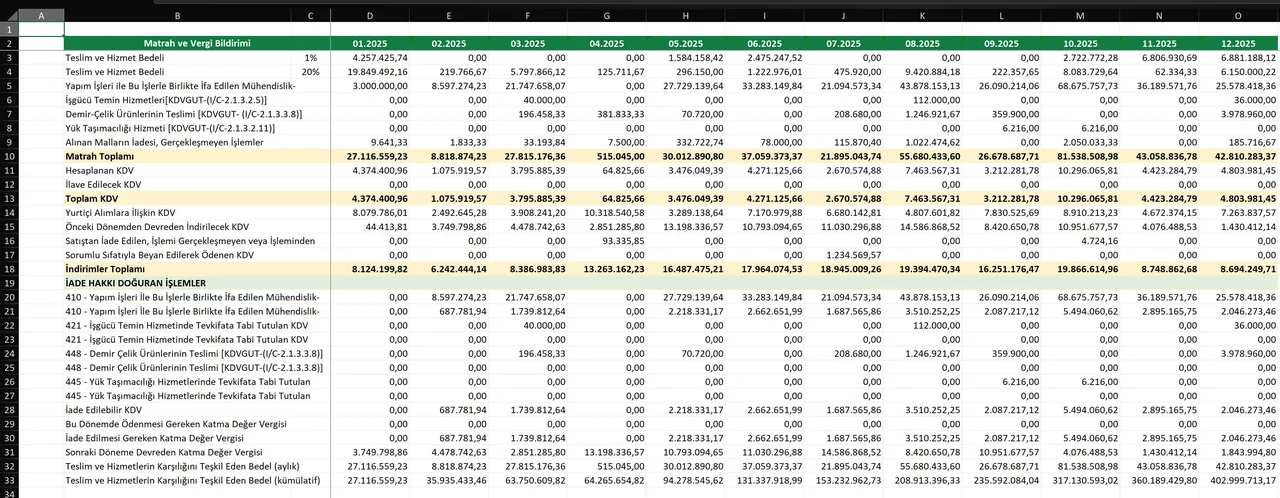1280x498 pixels.
Task: Select row 33 header number
Action: pos(9,480)
